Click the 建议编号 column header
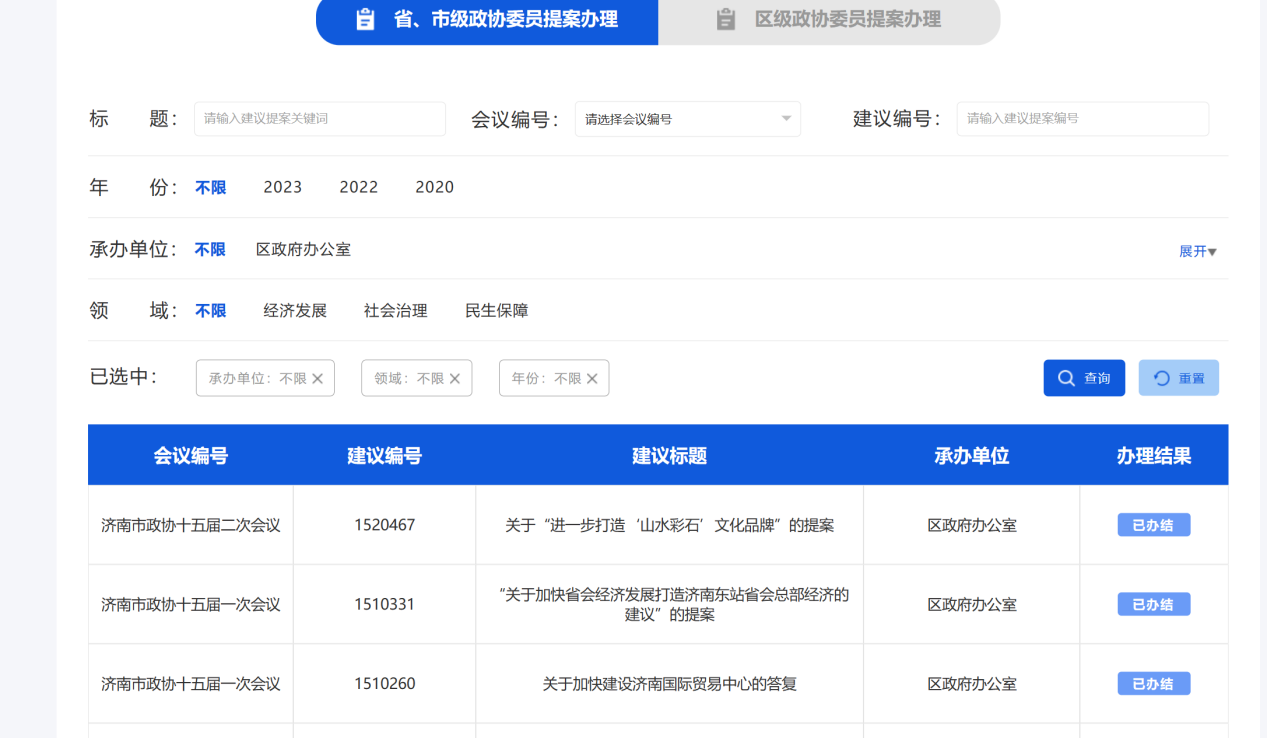The width and height of the screenshot is (1267, 738). pyautogui.click(x=385, y=456)
